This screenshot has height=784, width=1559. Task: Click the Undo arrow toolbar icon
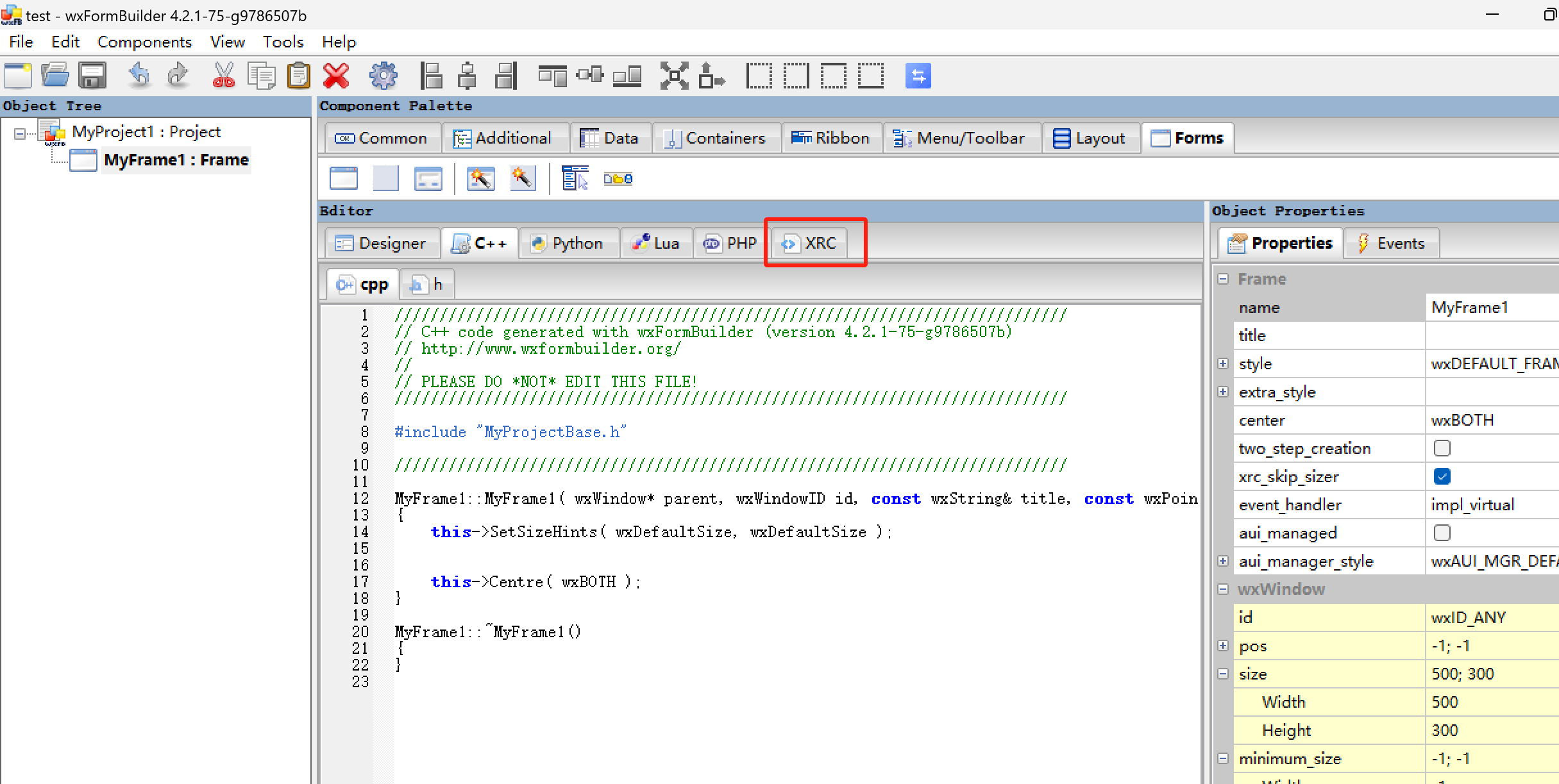139,76
